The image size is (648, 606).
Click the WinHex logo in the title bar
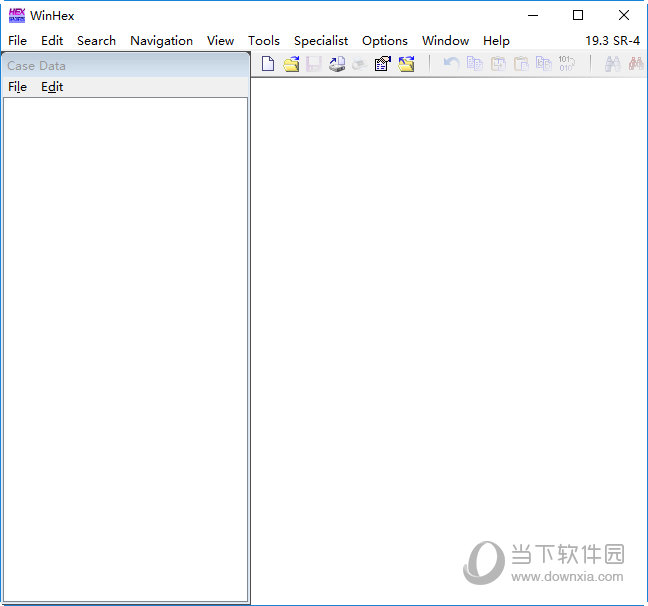point(17,16)
